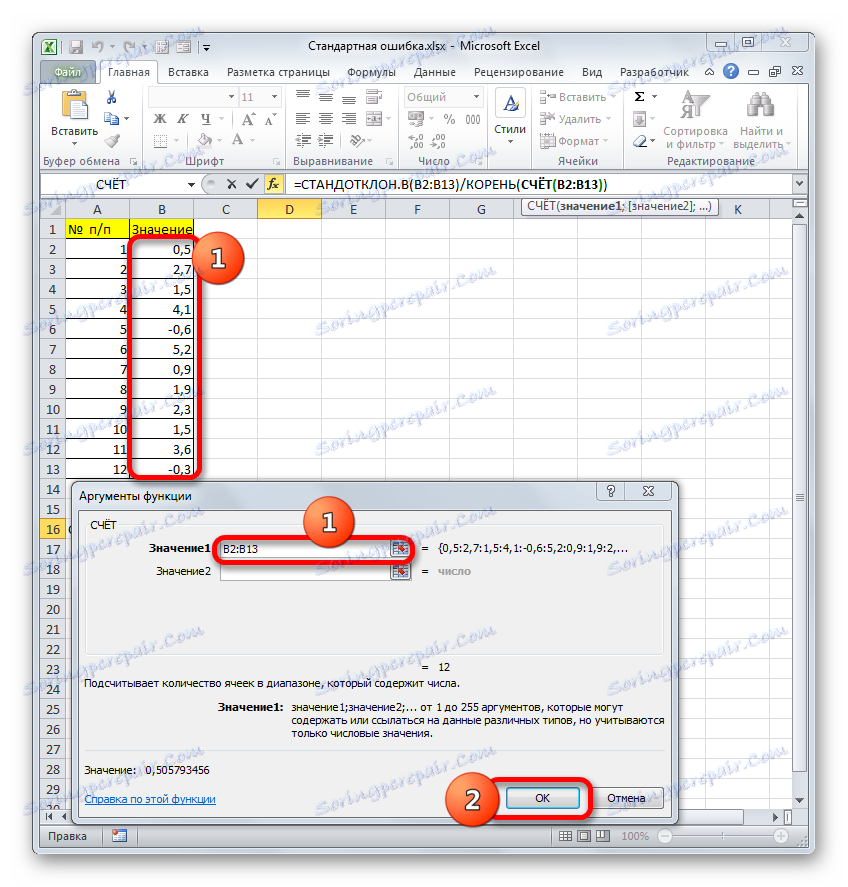Screen dimensions: 848x887
Task: Click the Insert Function fx icon
Action: 274,182
